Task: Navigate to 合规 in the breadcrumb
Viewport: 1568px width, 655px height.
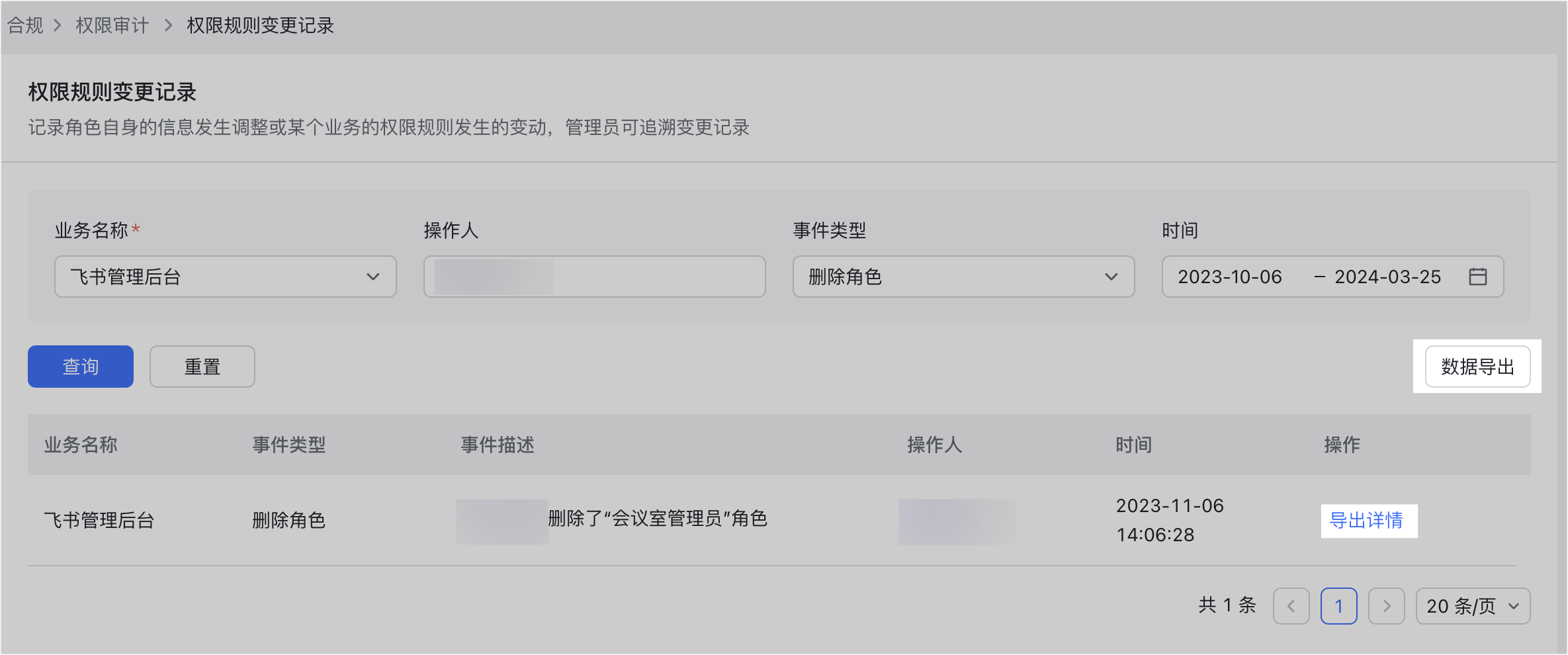Action: click(x=25, y=26)
